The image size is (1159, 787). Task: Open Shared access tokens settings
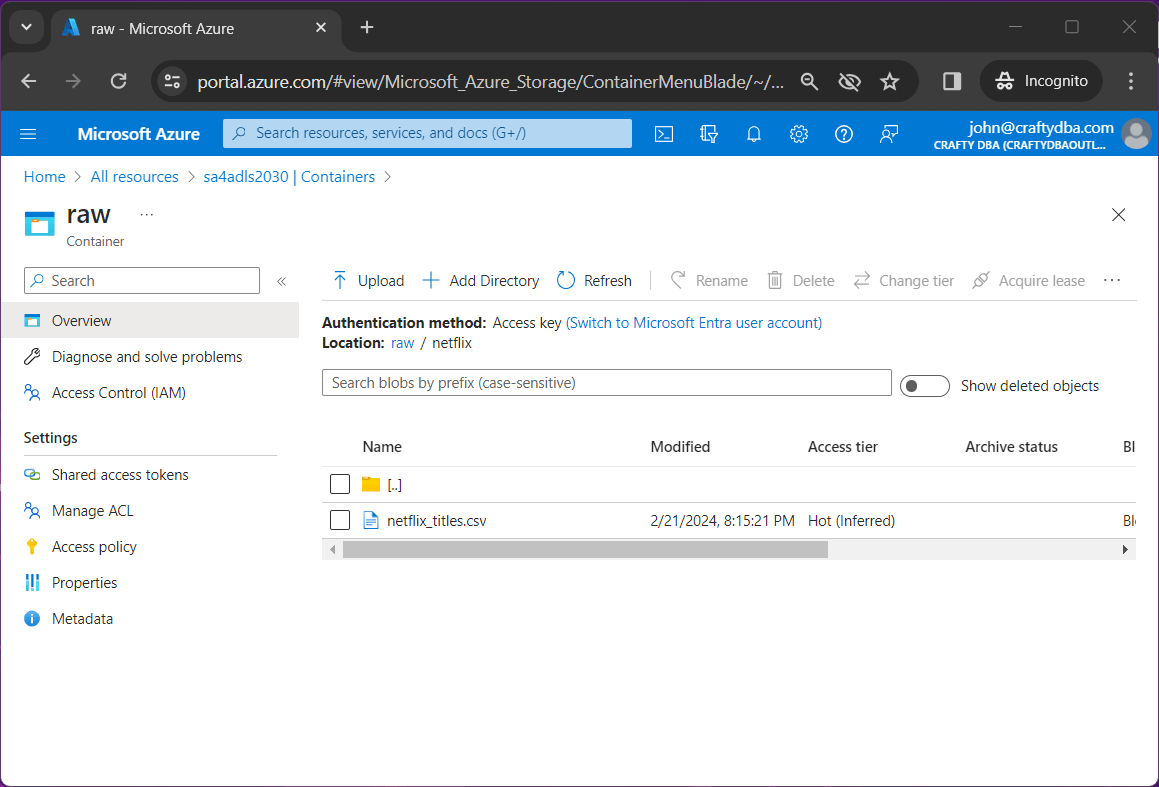[x=120, y=475]
